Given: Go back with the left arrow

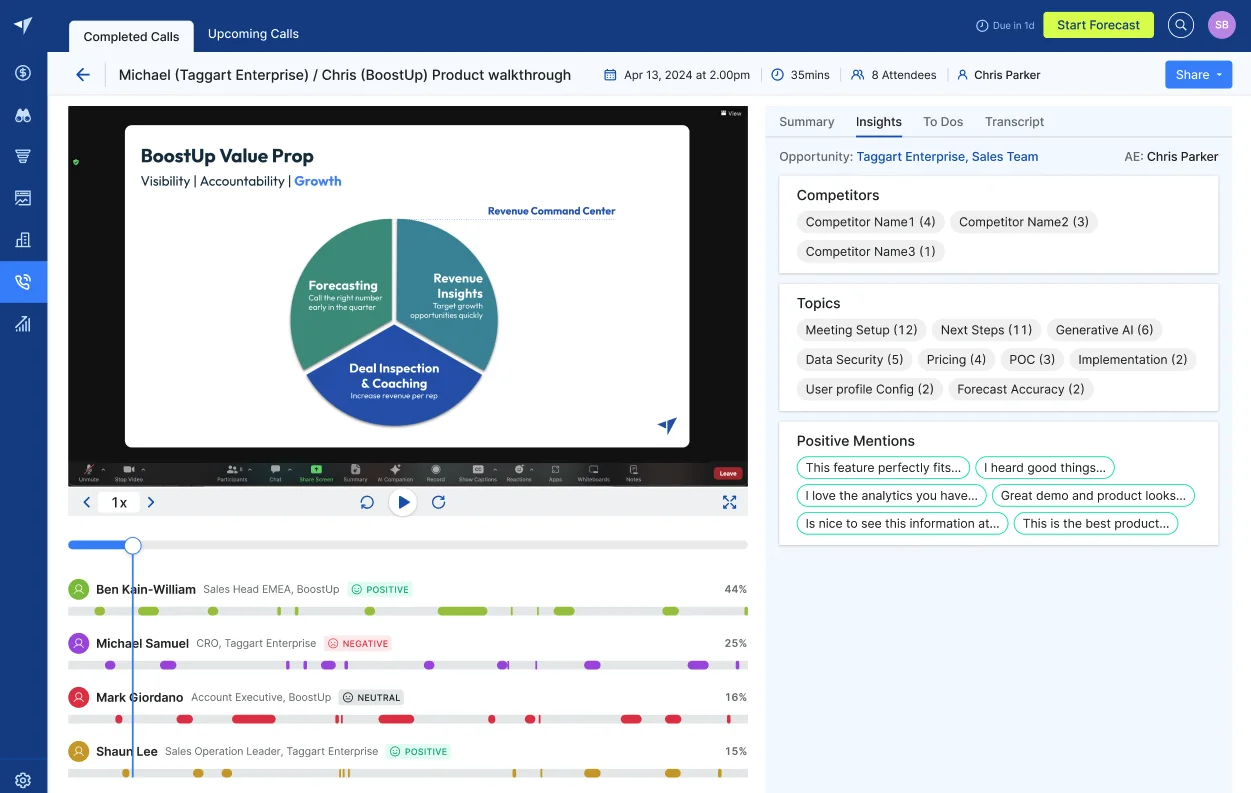Looking at the screenshot, I should click(83, 75).
